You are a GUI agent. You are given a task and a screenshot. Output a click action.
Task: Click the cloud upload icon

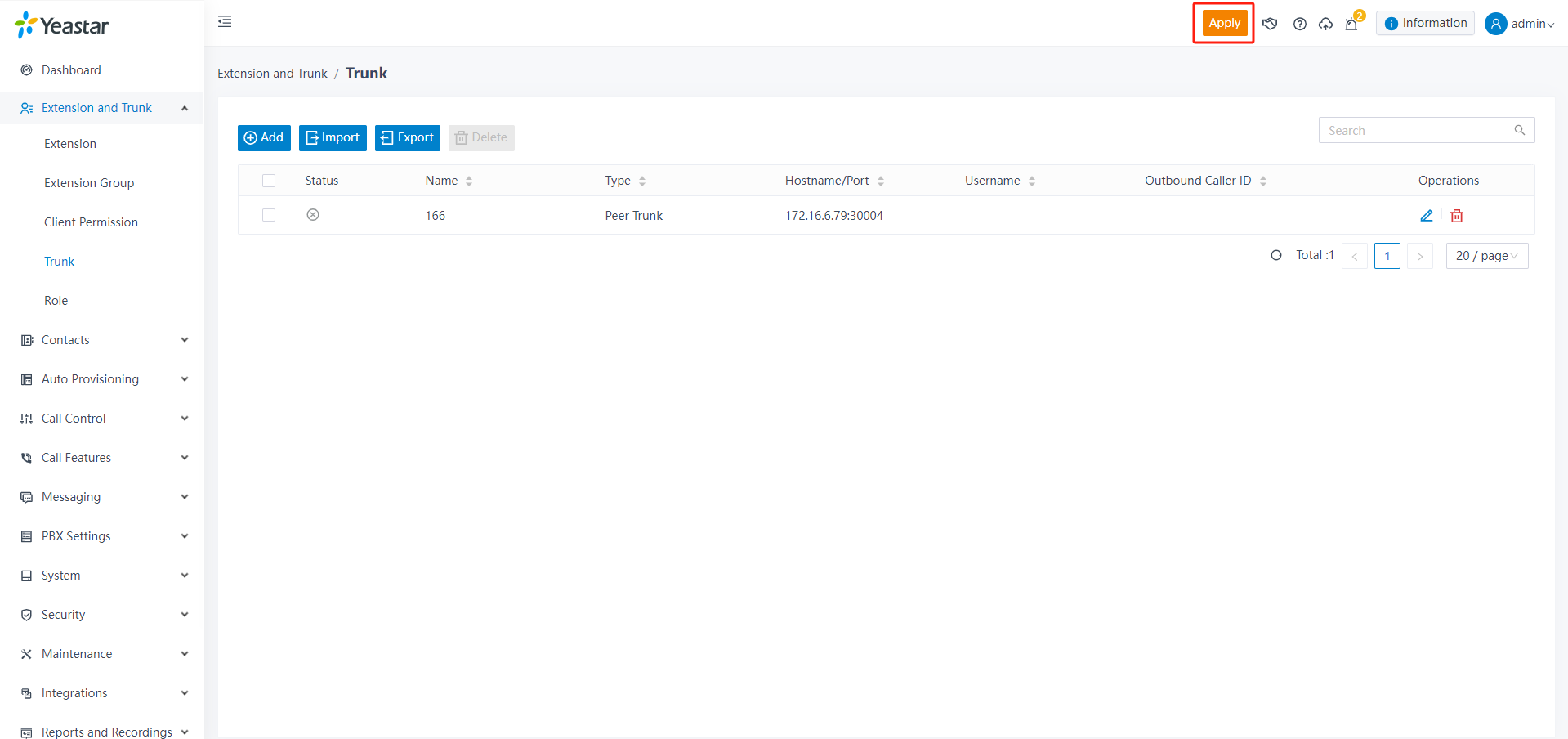tap(1325, 24)
